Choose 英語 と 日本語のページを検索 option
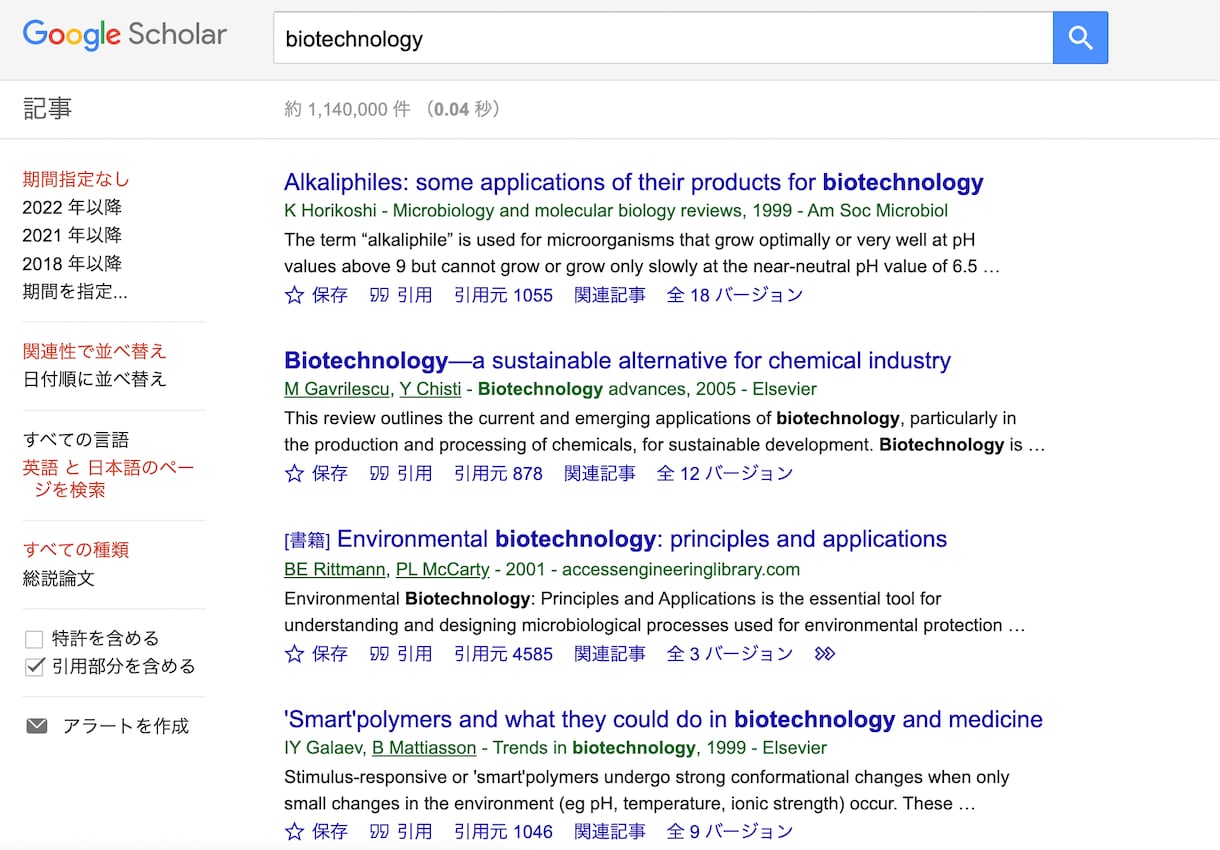This screenshot has width=1220, height=850. point(108,479)
